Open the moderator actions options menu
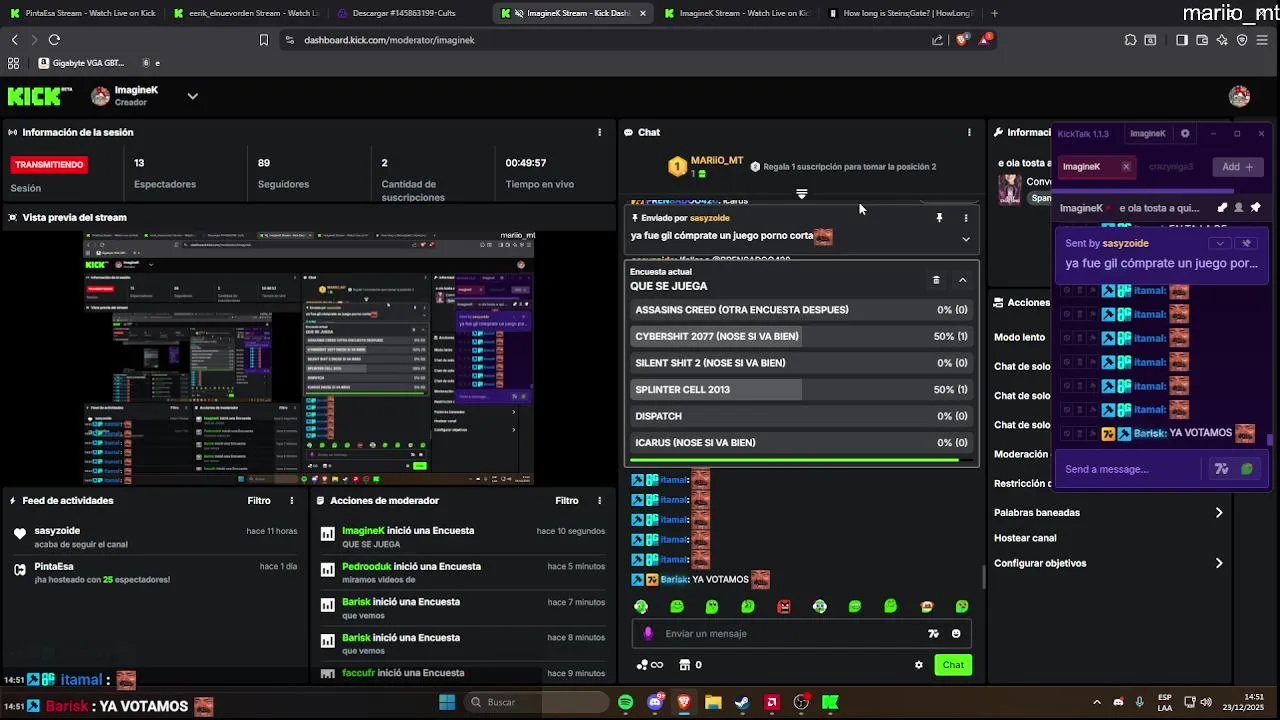Screen dimensions: 1280x720 (599, 501)
